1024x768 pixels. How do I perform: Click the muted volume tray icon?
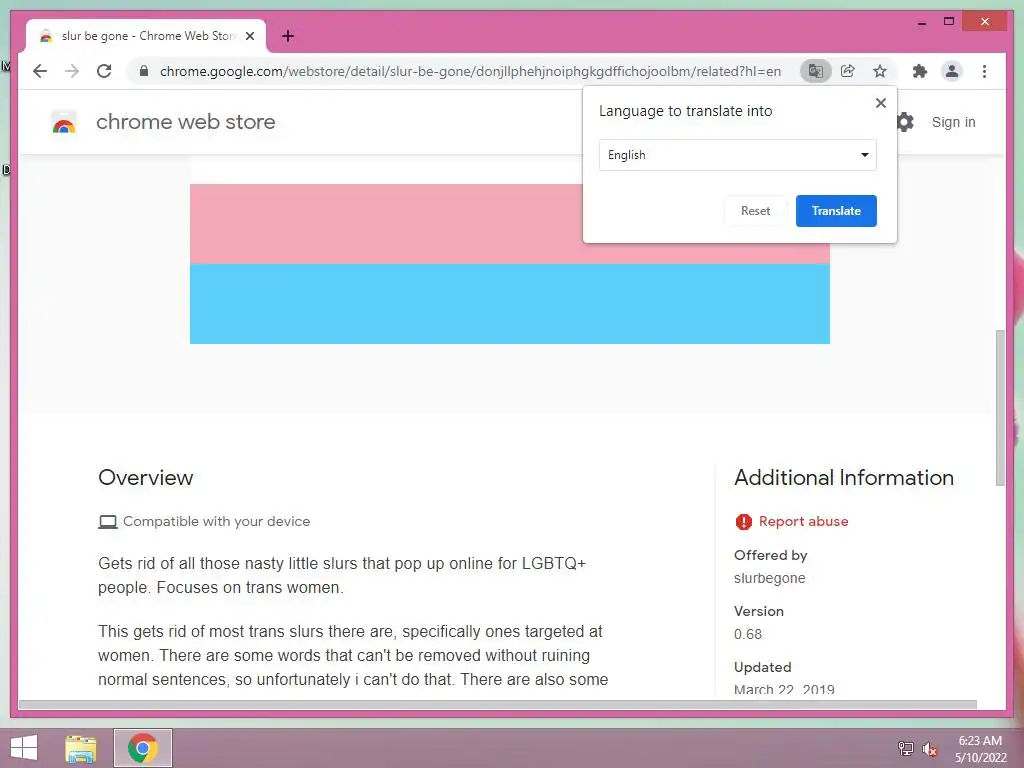tap(929, 749)
